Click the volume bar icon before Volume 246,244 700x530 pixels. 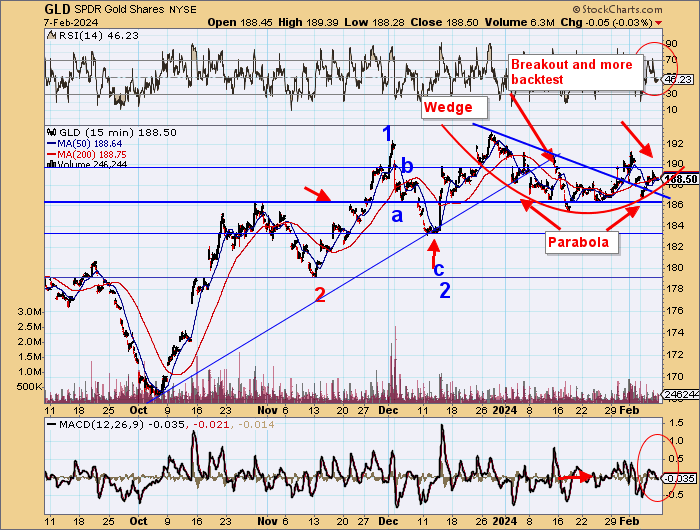pos(51,164)
